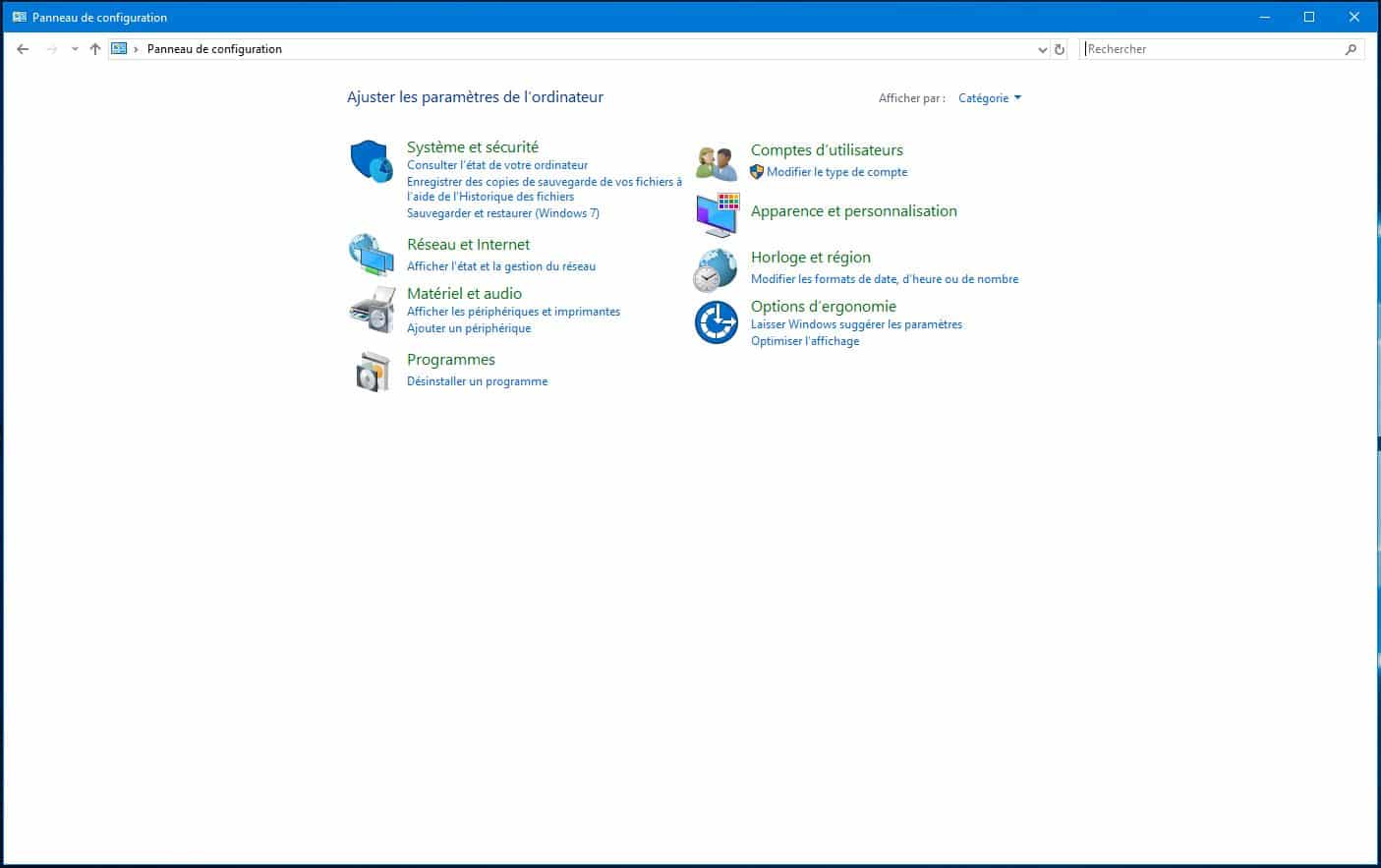This screenshot has height=868, width=1381.
Task: Click Désinstaller un programme link
Action: click(x=478, y=381)
